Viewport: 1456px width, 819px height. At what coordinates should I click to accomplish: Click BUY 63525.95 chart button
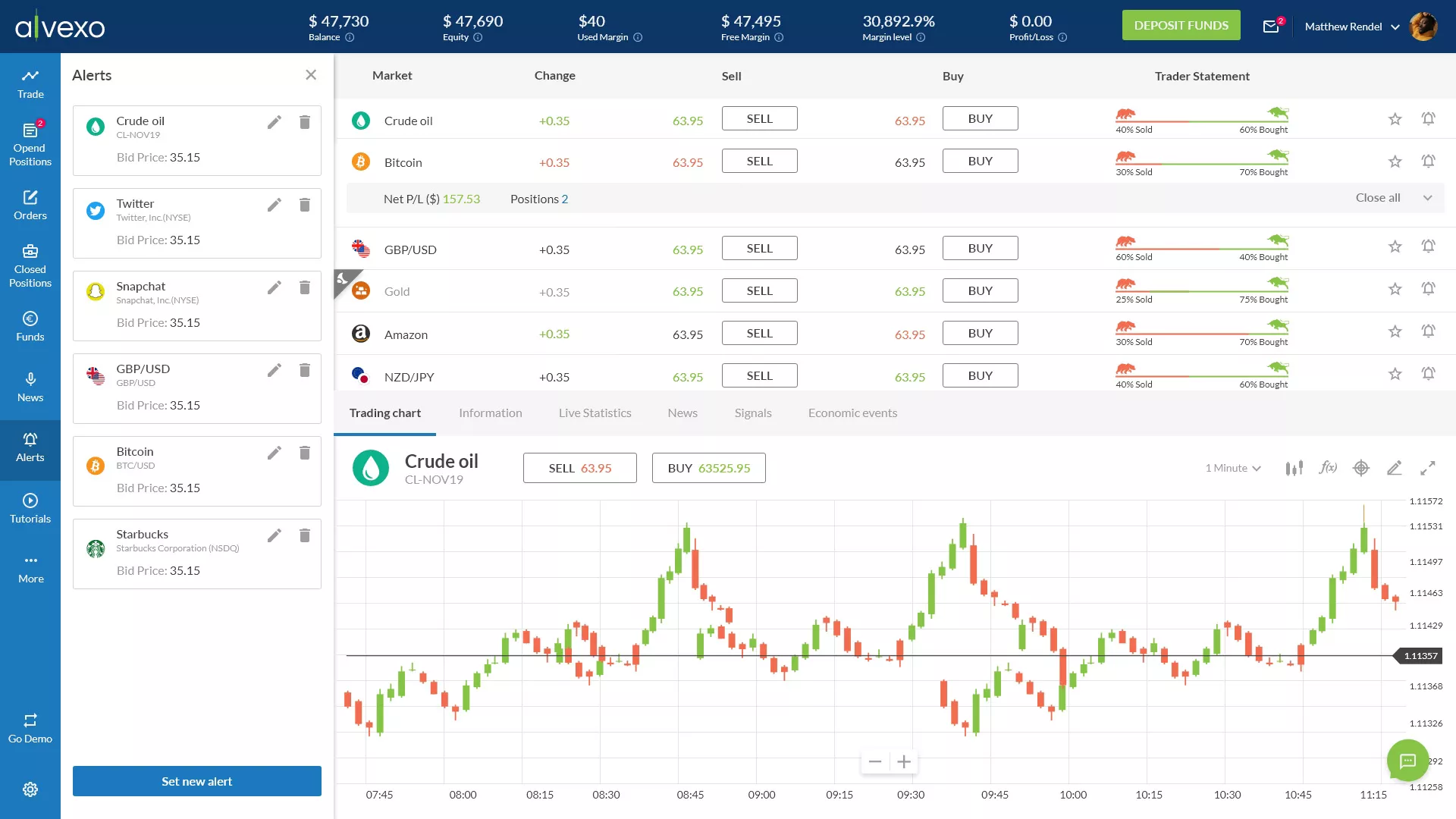click(709, 468)
